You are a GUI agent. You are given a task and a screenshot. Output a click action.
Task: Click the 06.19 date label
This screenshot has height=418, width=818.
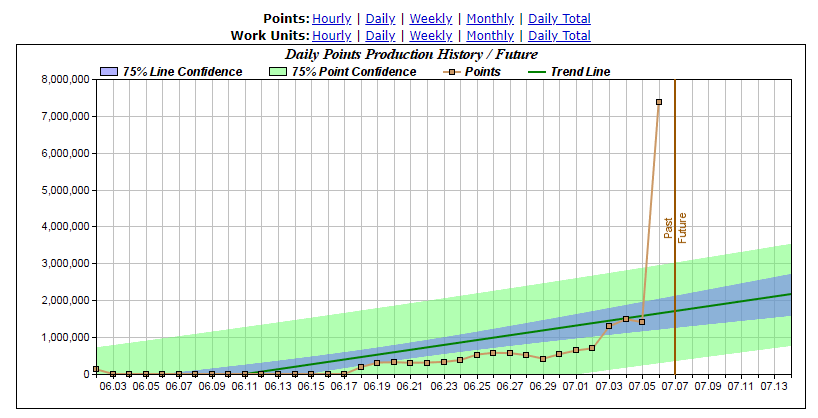point(377,386)
